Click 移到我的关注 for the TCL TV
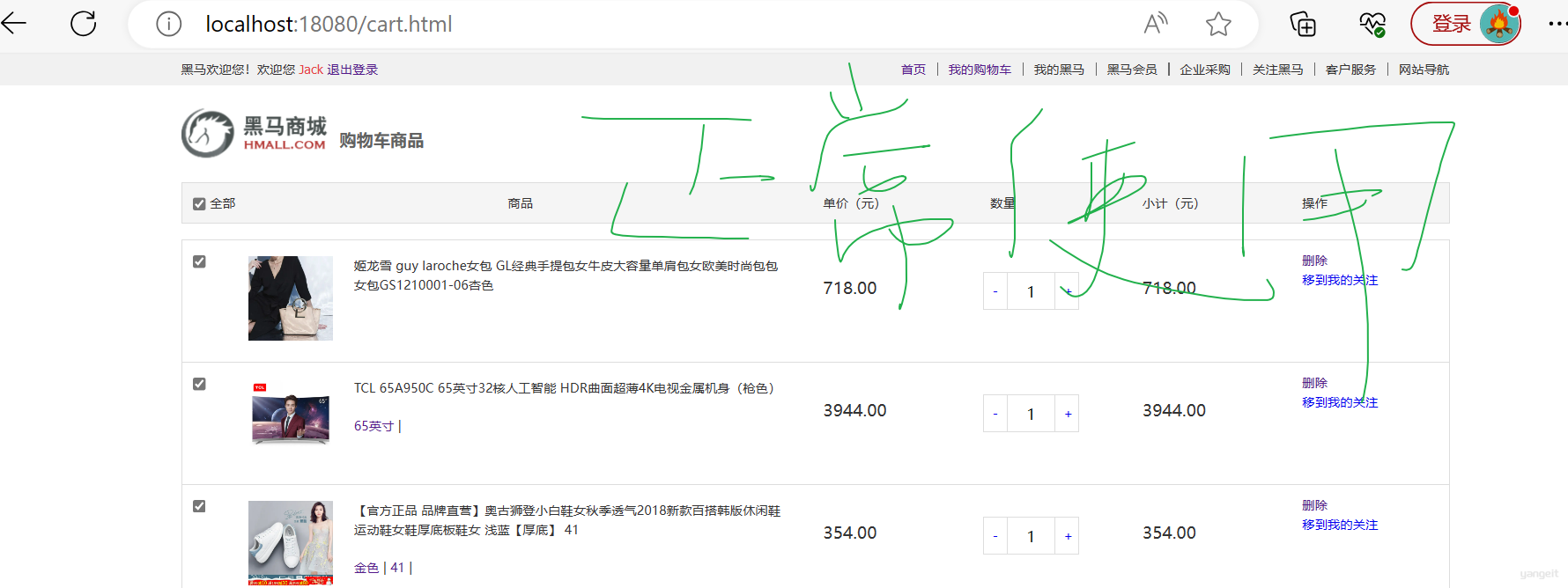1568x588 pixels. [x=1340, y=402]
